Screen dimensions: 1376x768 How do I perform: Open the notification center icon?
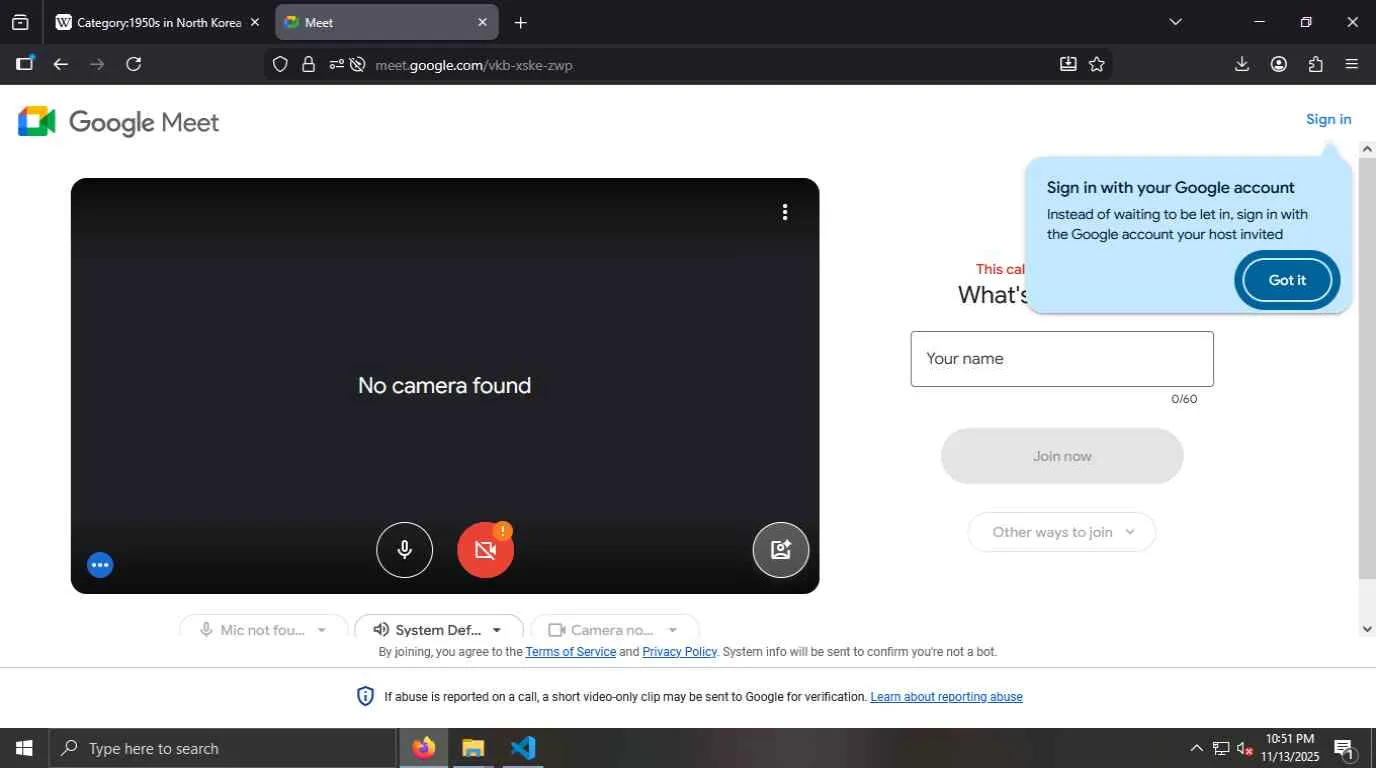coord(1344,748)
